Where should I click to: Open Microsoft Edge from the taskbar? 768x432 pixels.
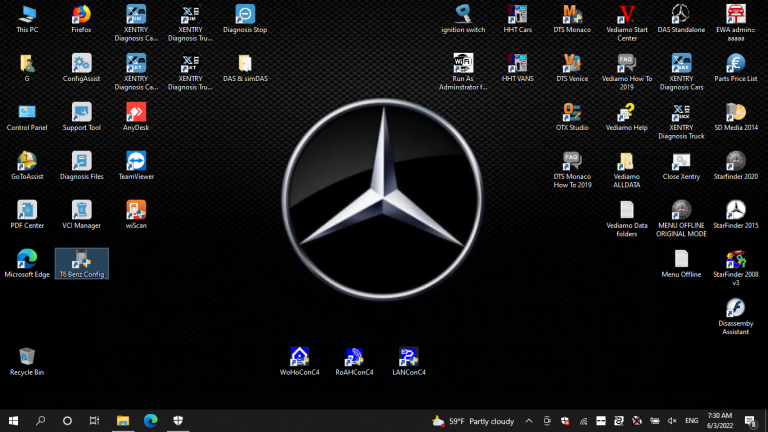pos(150,421)
